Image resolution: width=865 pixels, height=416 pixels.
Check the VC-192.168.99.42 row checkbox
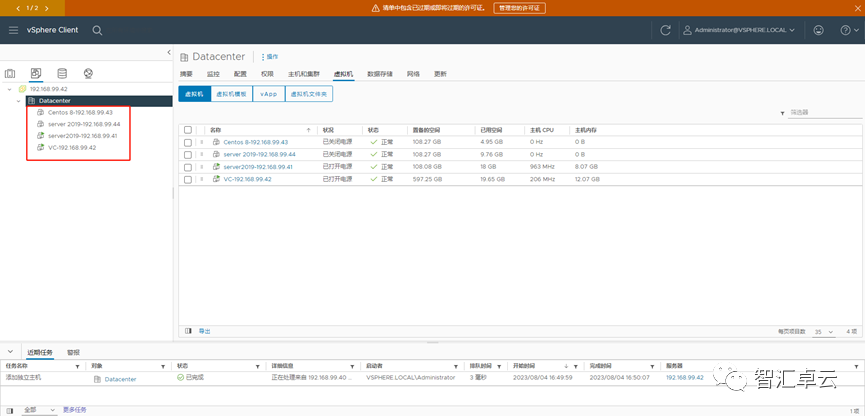coord(188,180)
